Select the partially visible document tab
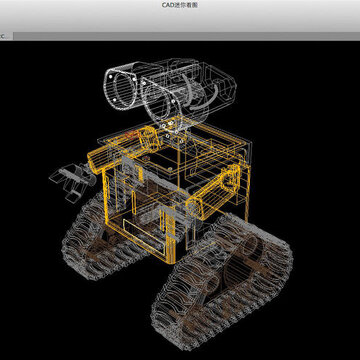The image size is (360, 360). coord(6,36)
